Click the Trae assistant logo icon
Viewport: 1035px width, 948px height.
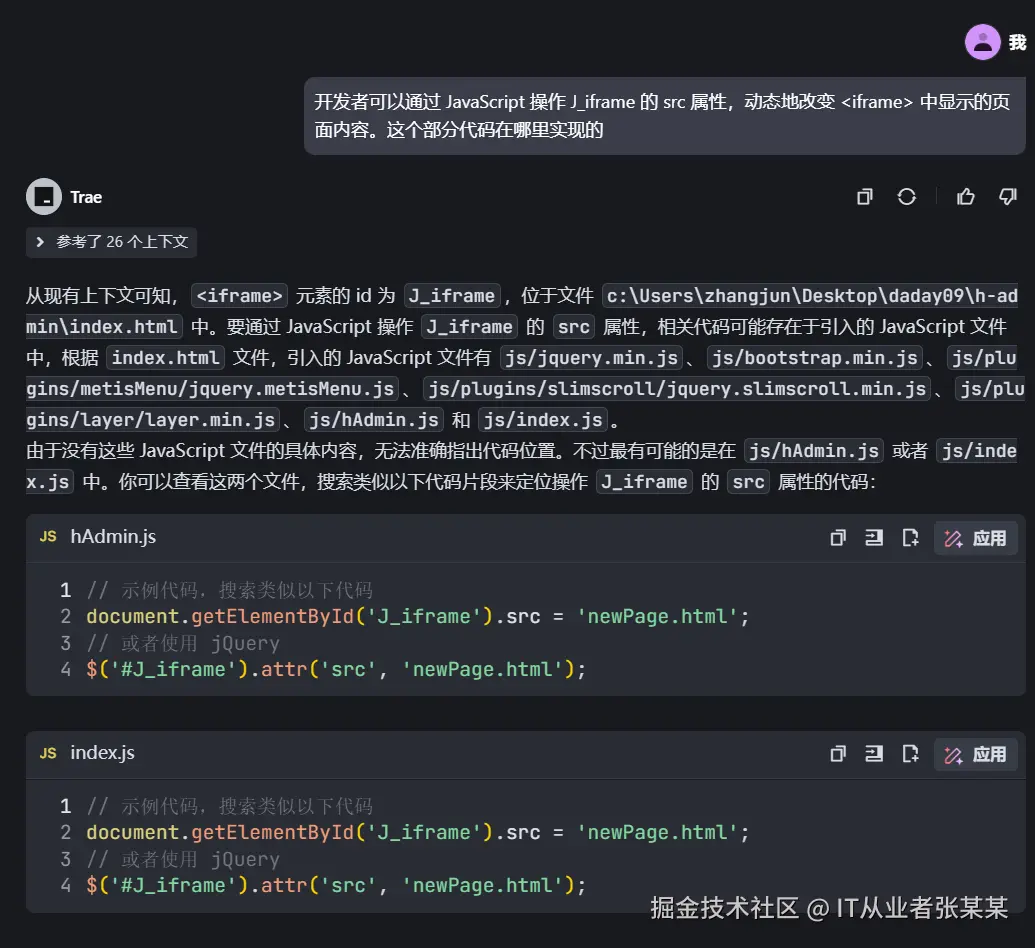(x=44, y=197)
